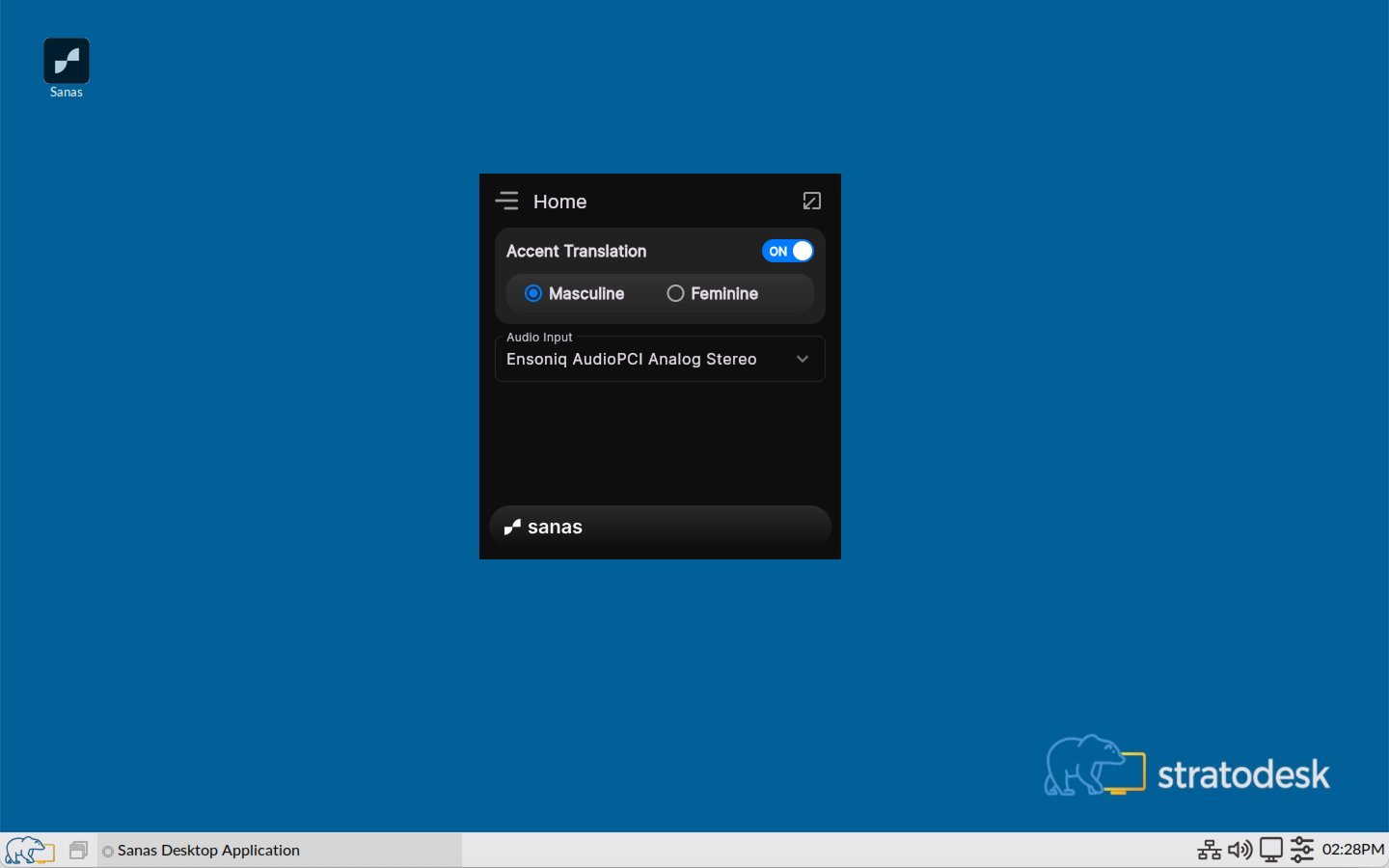
Task: Click the expand window icon beside Home
Action: click(x=812, y=201)
